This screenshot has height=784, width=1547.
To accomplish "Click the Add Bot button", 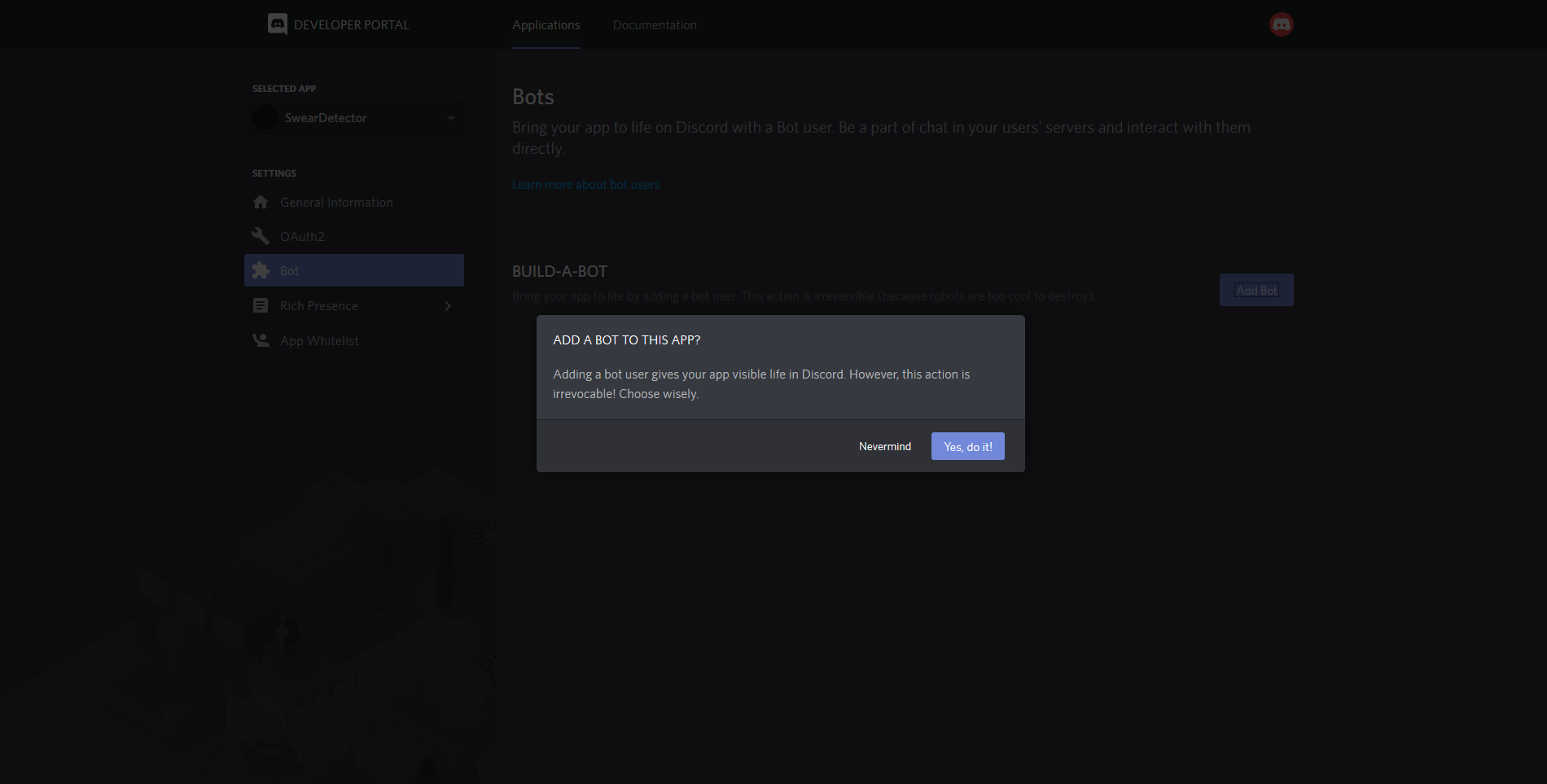I will 1256,290.
